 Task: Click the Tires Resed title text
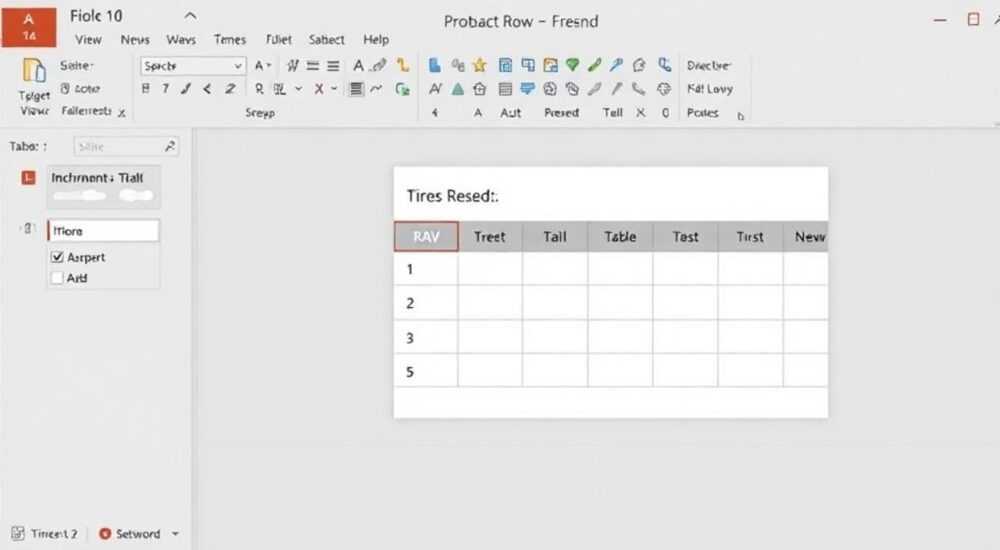[x=452, y=196]
